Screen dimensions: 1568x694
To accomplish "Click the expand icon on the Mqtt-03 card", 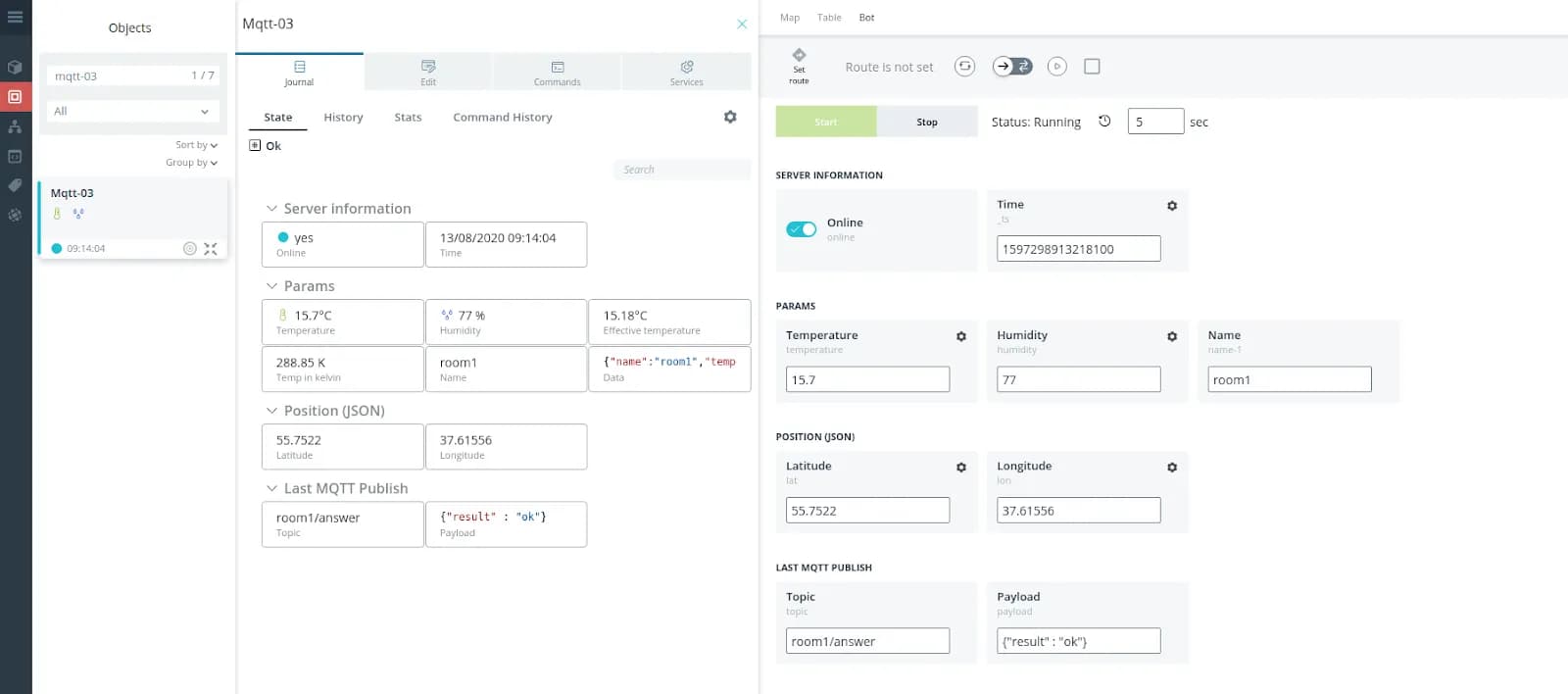I will (211, 249).
